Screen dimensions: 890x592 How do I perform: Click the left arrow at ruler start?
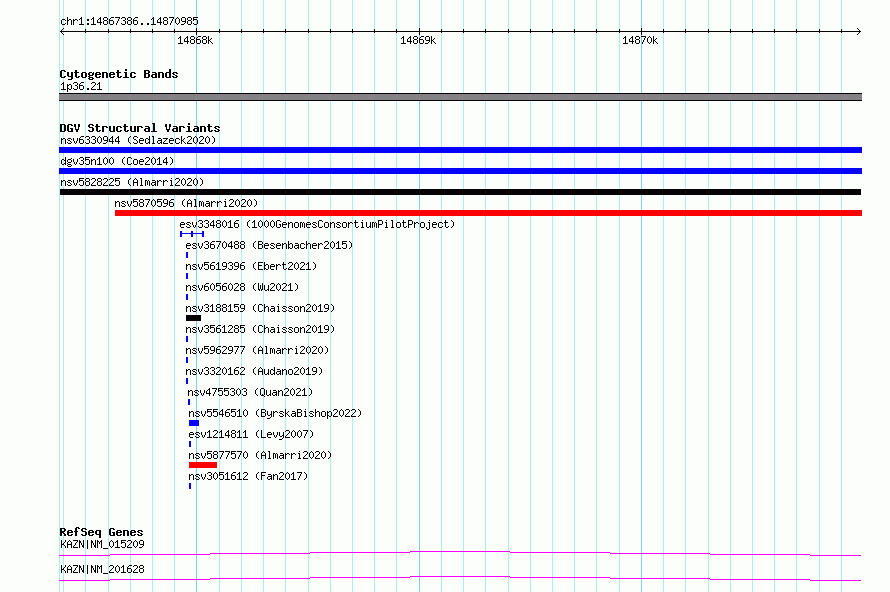point(62,32)
